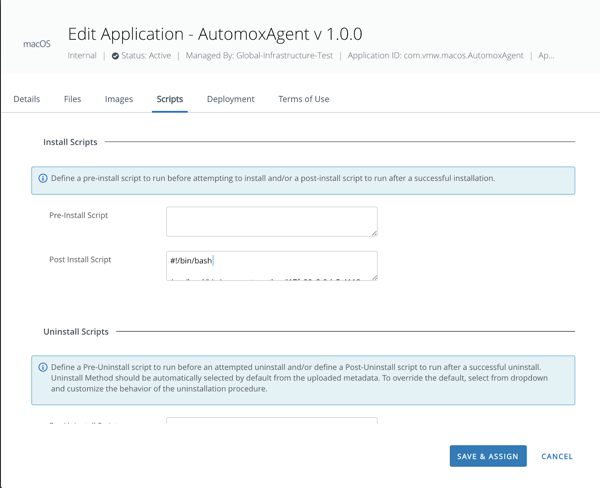This screenshot has width=600, height=488.
Task: Click the info icon in Install Scripts notice
Action: point(43,178)
